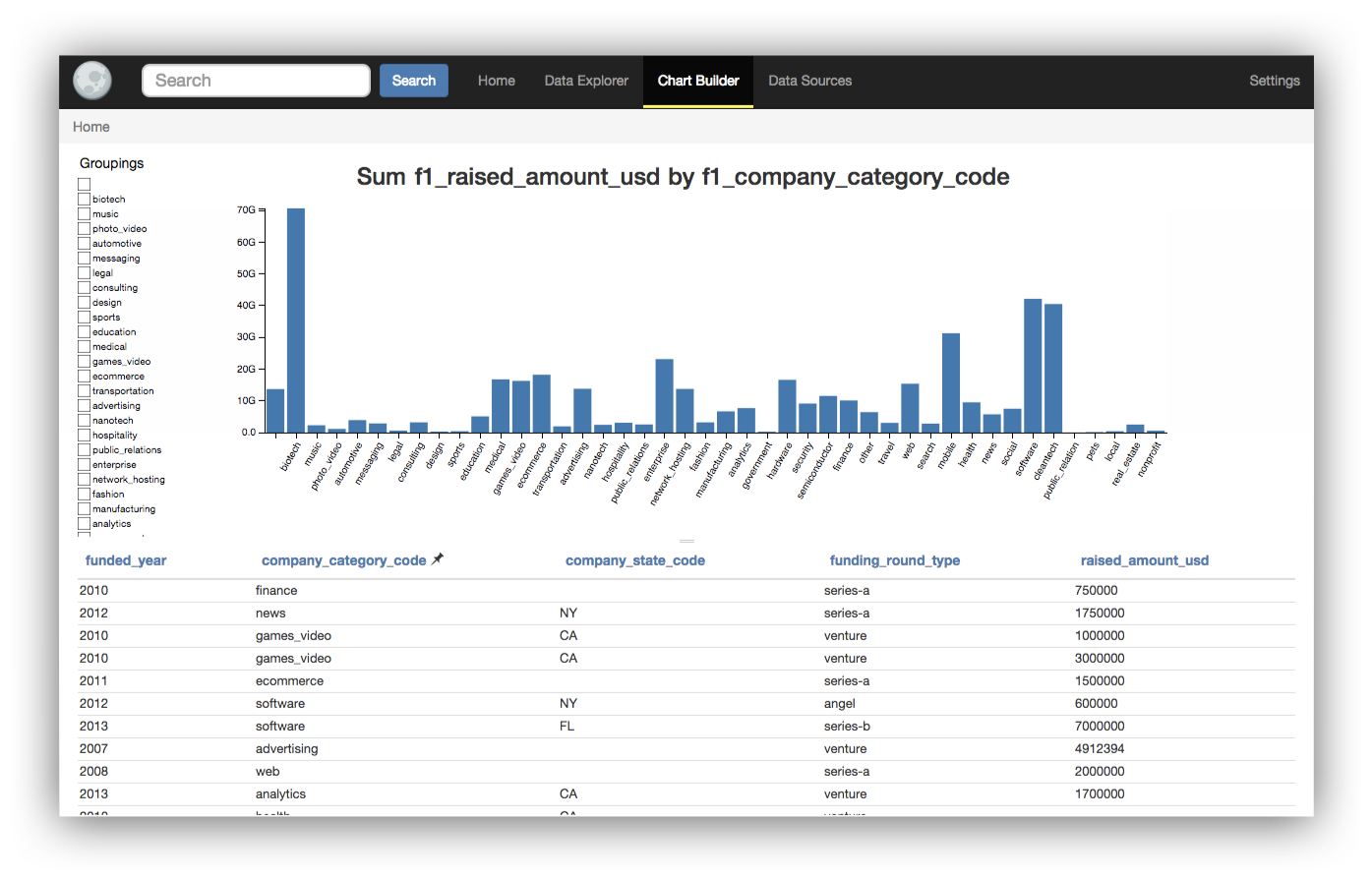Go to the Data Explorer tab
The image size is (1372, 879).
[586, 81]
